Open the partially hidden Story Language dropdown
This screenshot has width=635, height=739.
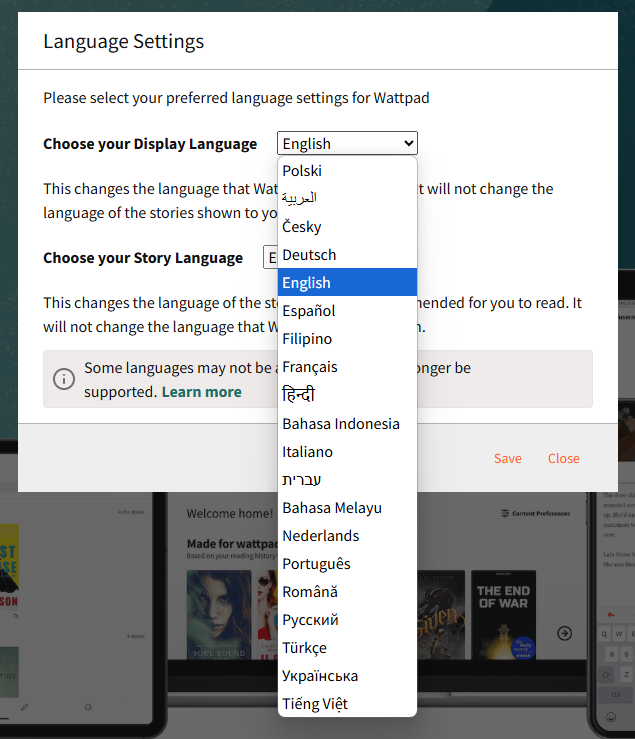(x=271, y=257)
